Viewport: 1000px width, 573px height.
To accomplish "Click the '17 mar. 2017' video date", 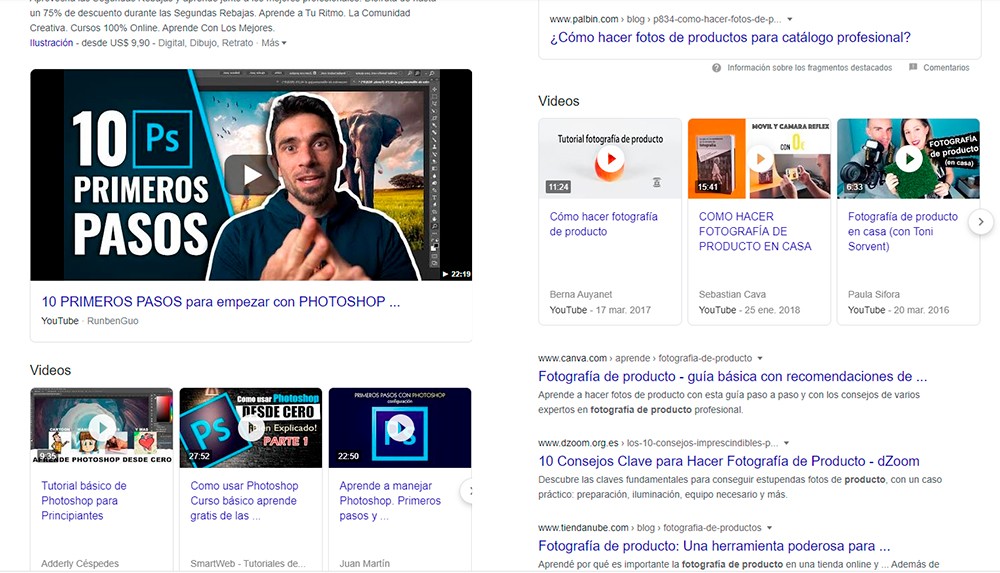I will pyautogui.click(x=623, y=310).
